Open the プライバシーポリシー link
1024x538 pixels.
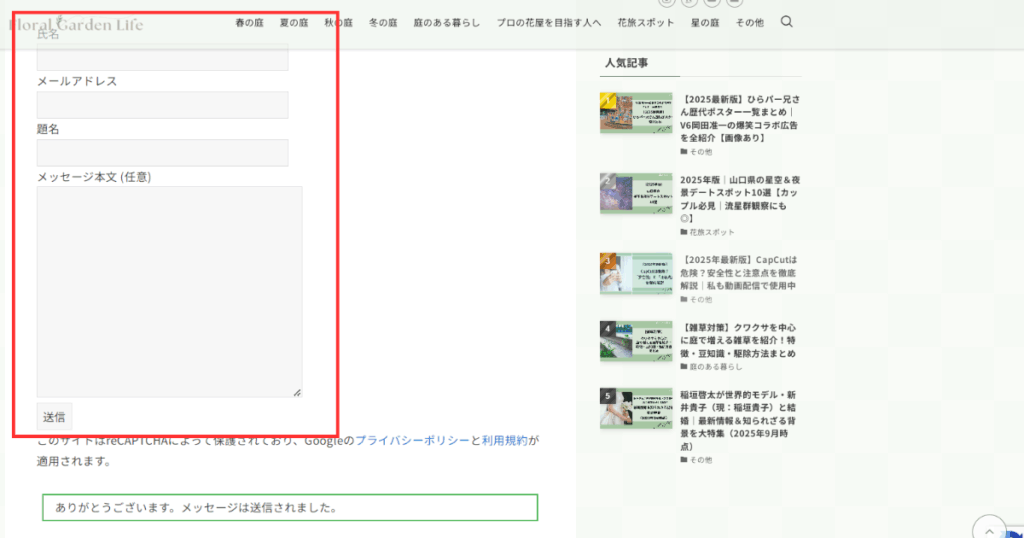click(412, 441)
